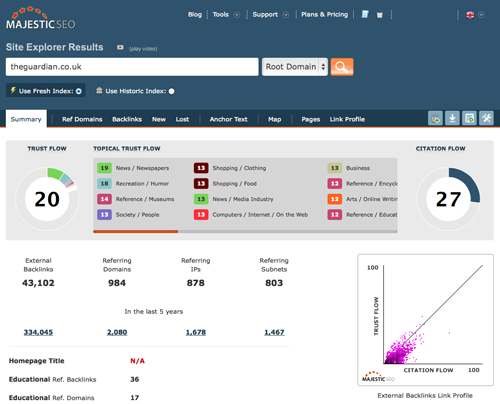
Task: Open the document icon in the top navigation
Action: click(x=365, y=14)
